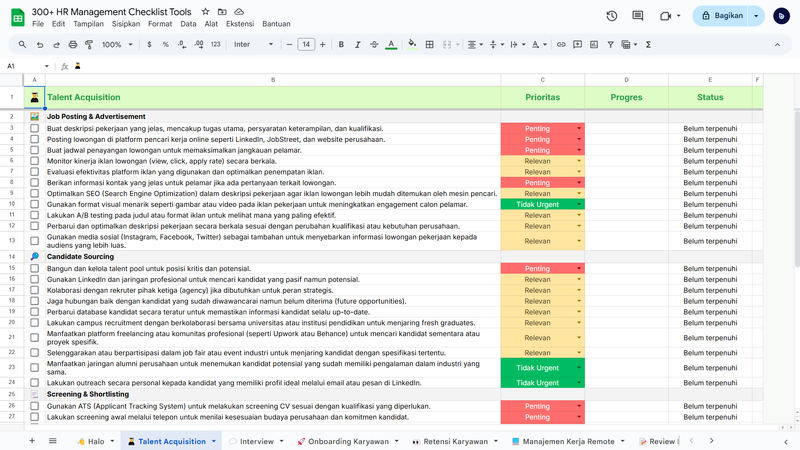Open priority dropdown for 'Buat deskripsi pekerjaan' row
Viewport: 800px width, 450px height.
[579, 129]
